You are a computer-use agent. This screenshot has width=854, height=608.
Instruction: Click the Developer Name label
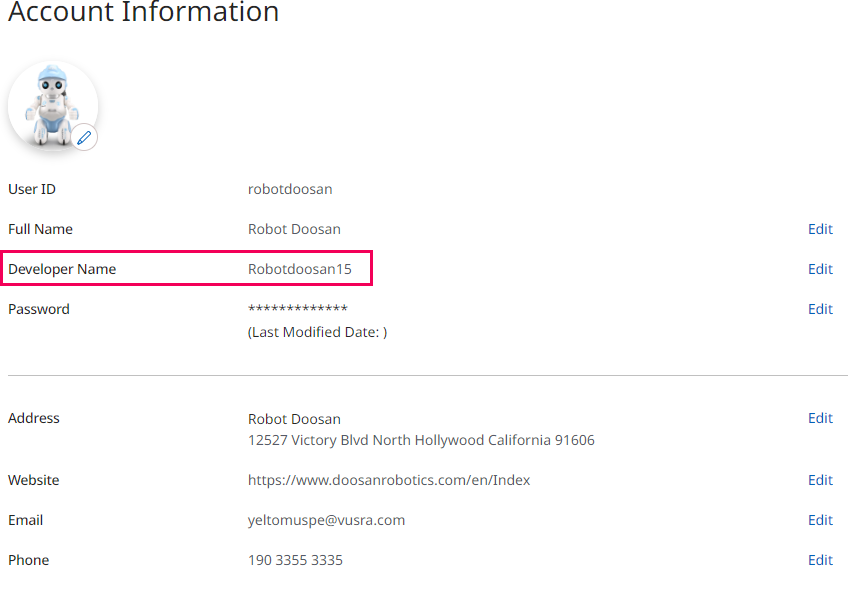coord(62,269)
